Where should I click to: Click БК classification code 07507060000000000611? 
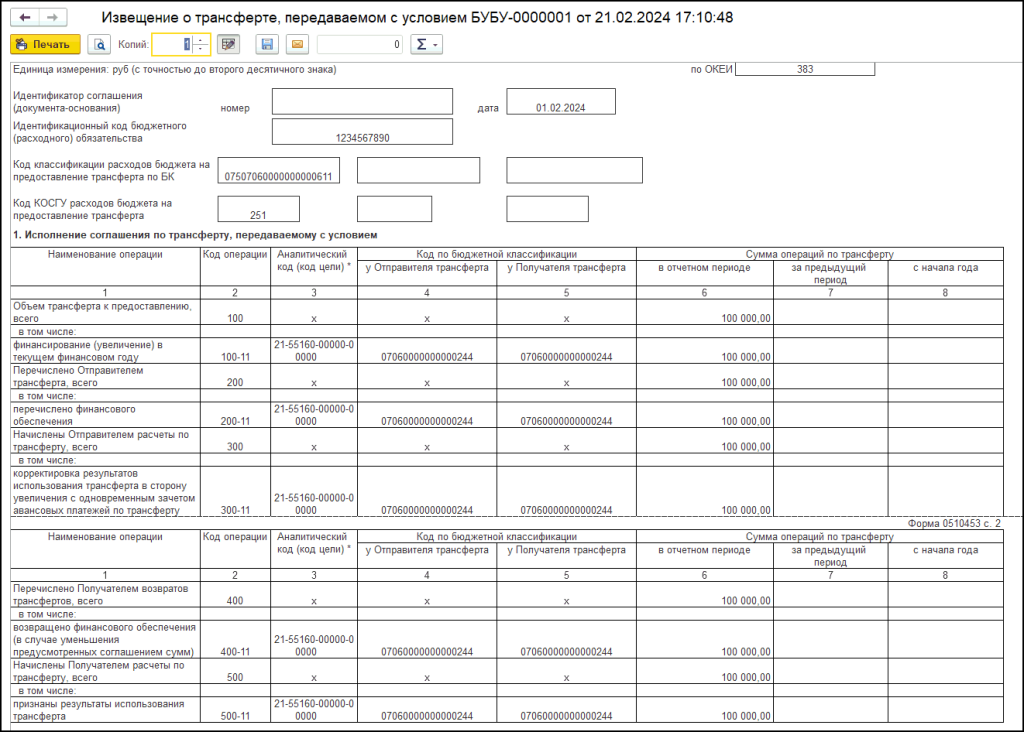click(x=279, y=171)
